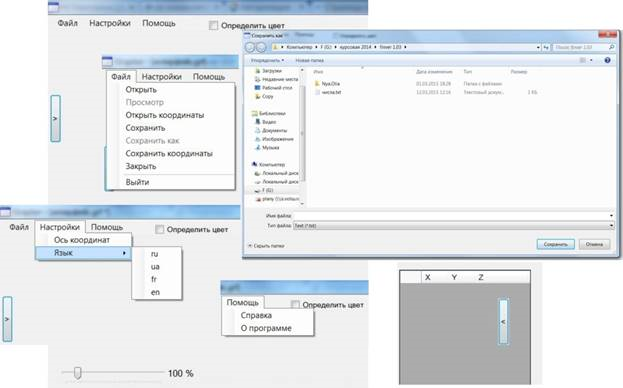Tick Определить цвет checkbox next to Помощь tab
The width and height of the screenshot is (623, 388).
(295, 305)
